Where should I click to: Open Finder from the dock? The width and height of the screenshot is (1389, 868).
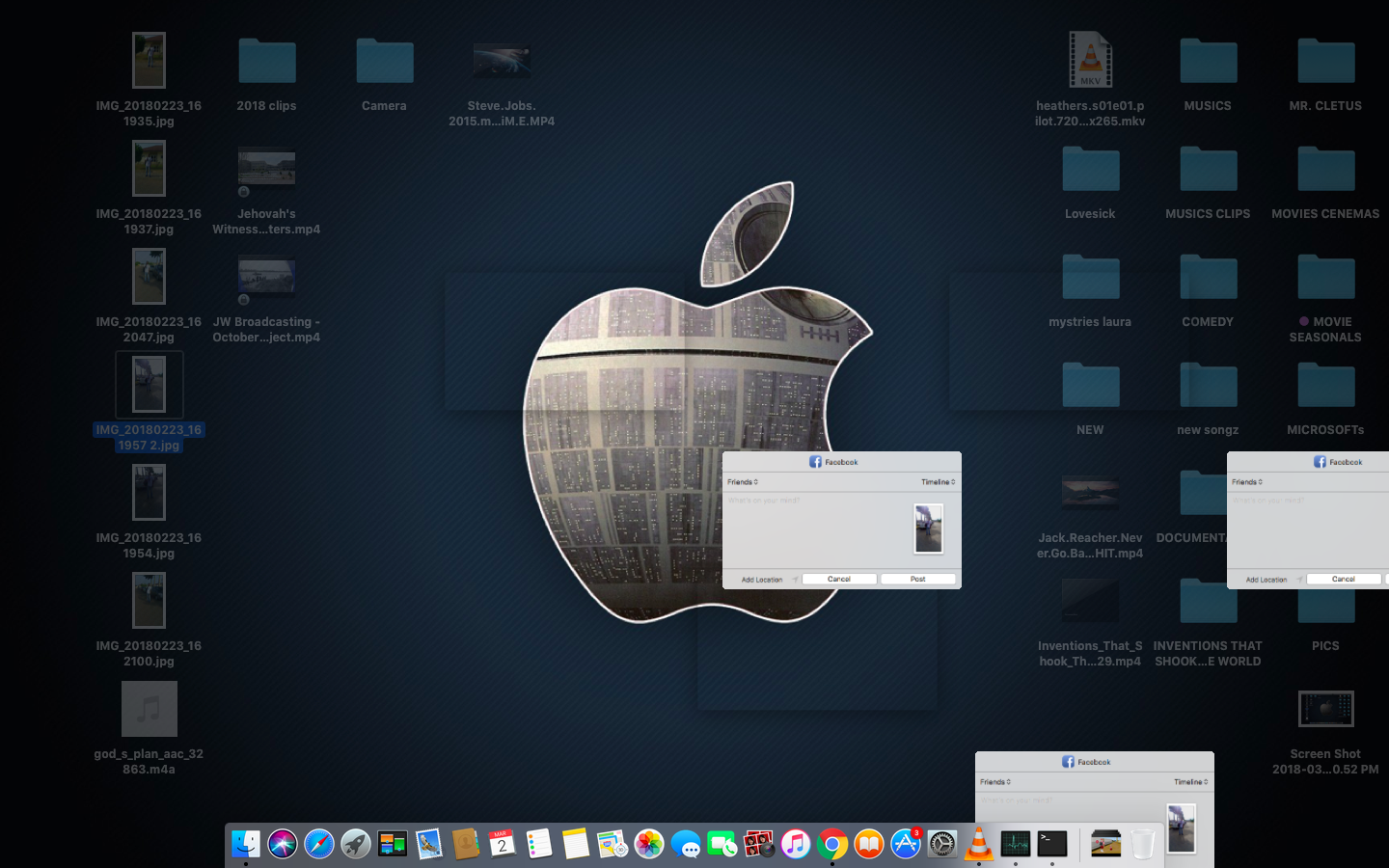pos(246,844)
